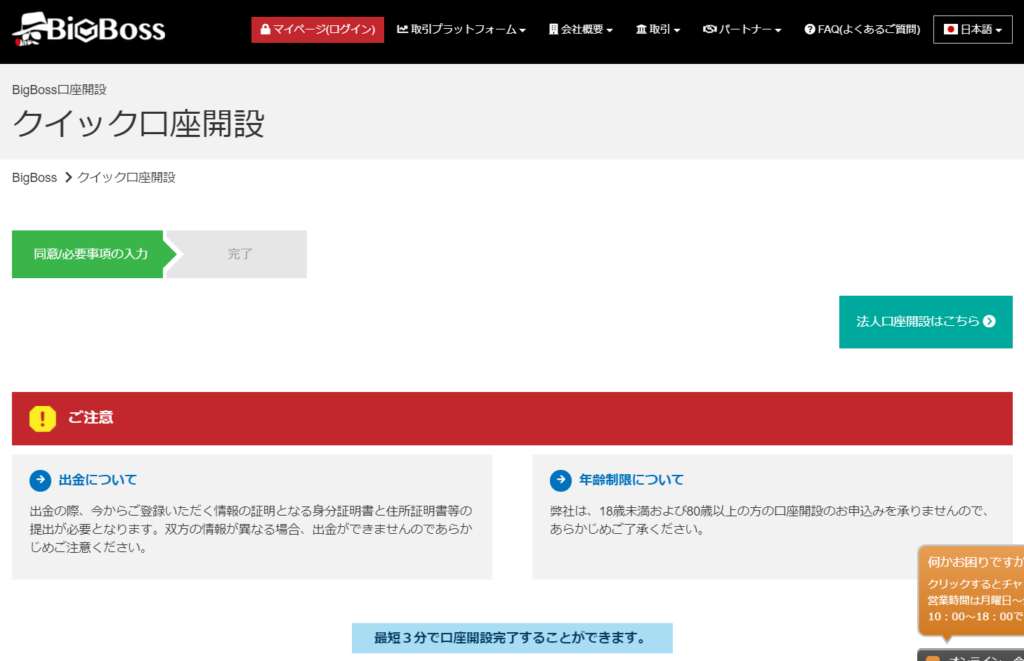Viewport: 1024px width, 661px height.
Task: Open the 取引 dropdown with bank icon
Action: pos(658,29)
